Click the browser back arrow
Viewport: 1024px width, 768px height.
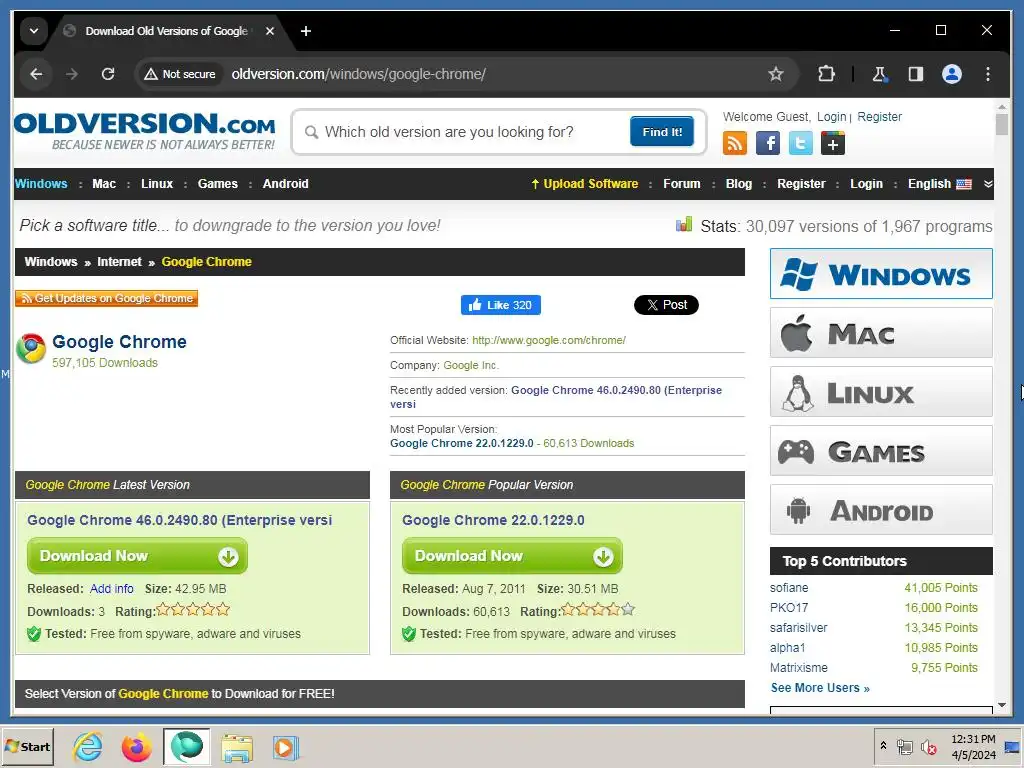36,74
